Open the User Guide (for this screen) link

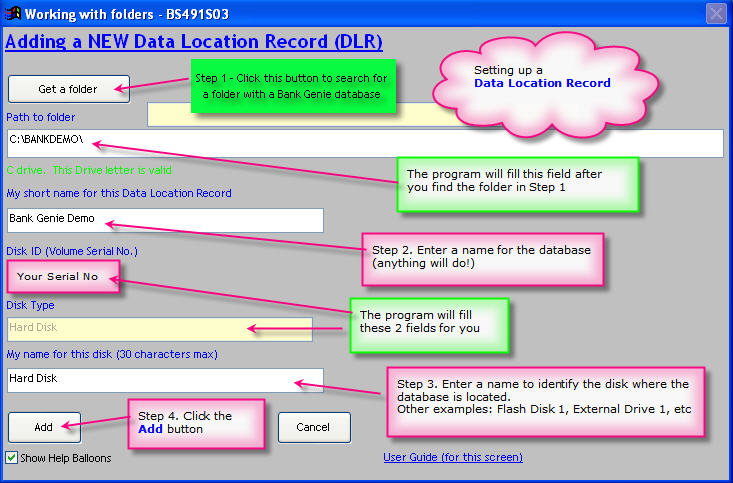point(453,457)
